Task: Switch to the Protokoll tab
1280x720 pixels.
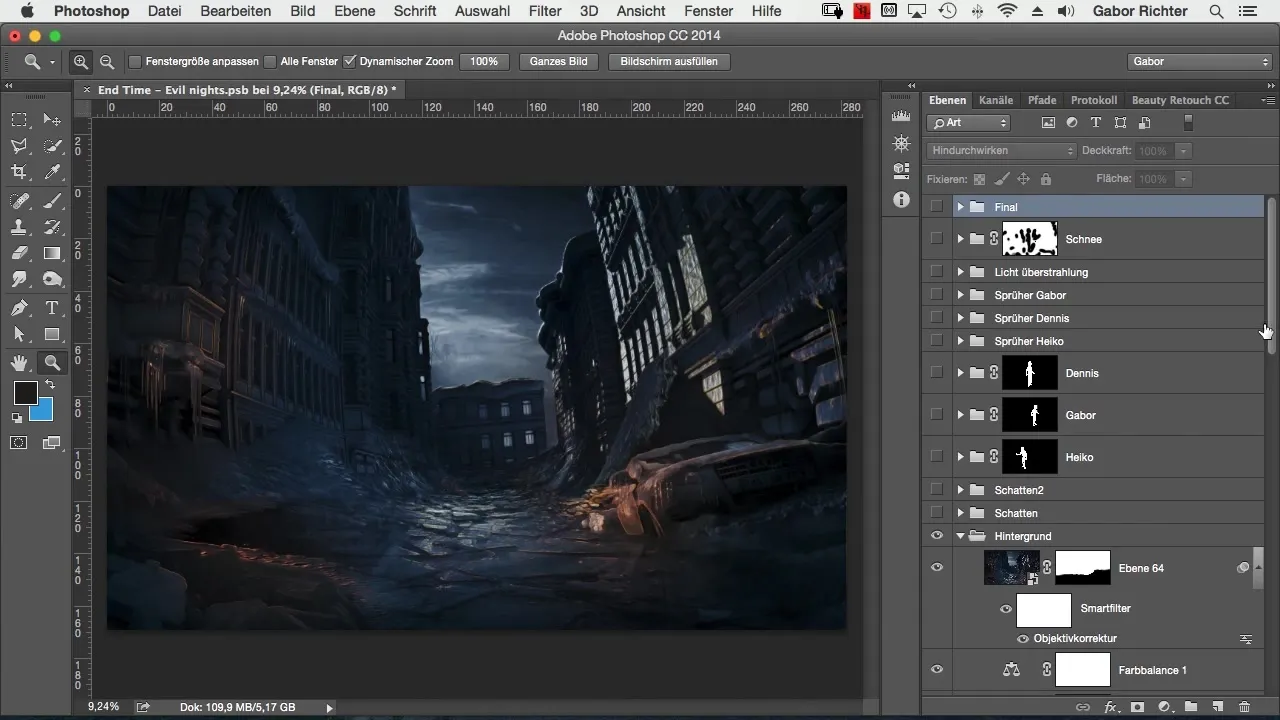Action: [x=1094, y=100]
